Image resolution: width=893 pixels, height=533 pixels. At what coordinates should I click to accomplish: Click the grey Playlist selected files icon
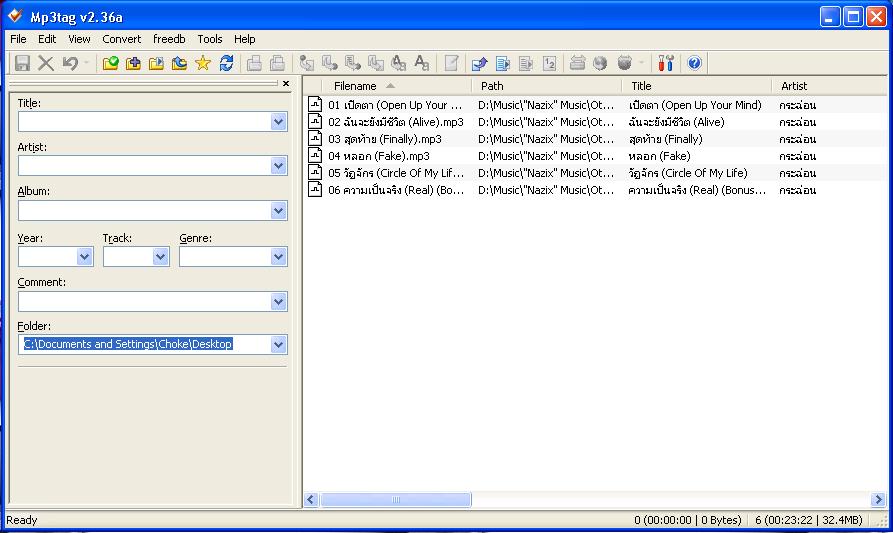[526, 63]
